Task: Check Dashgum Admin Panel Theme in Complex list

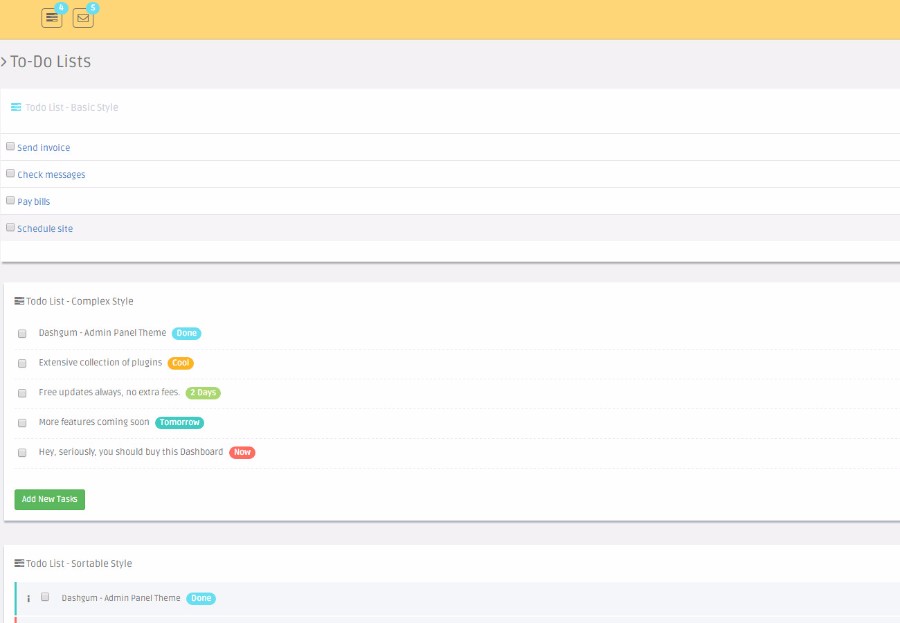Action: tap(22, 334)
